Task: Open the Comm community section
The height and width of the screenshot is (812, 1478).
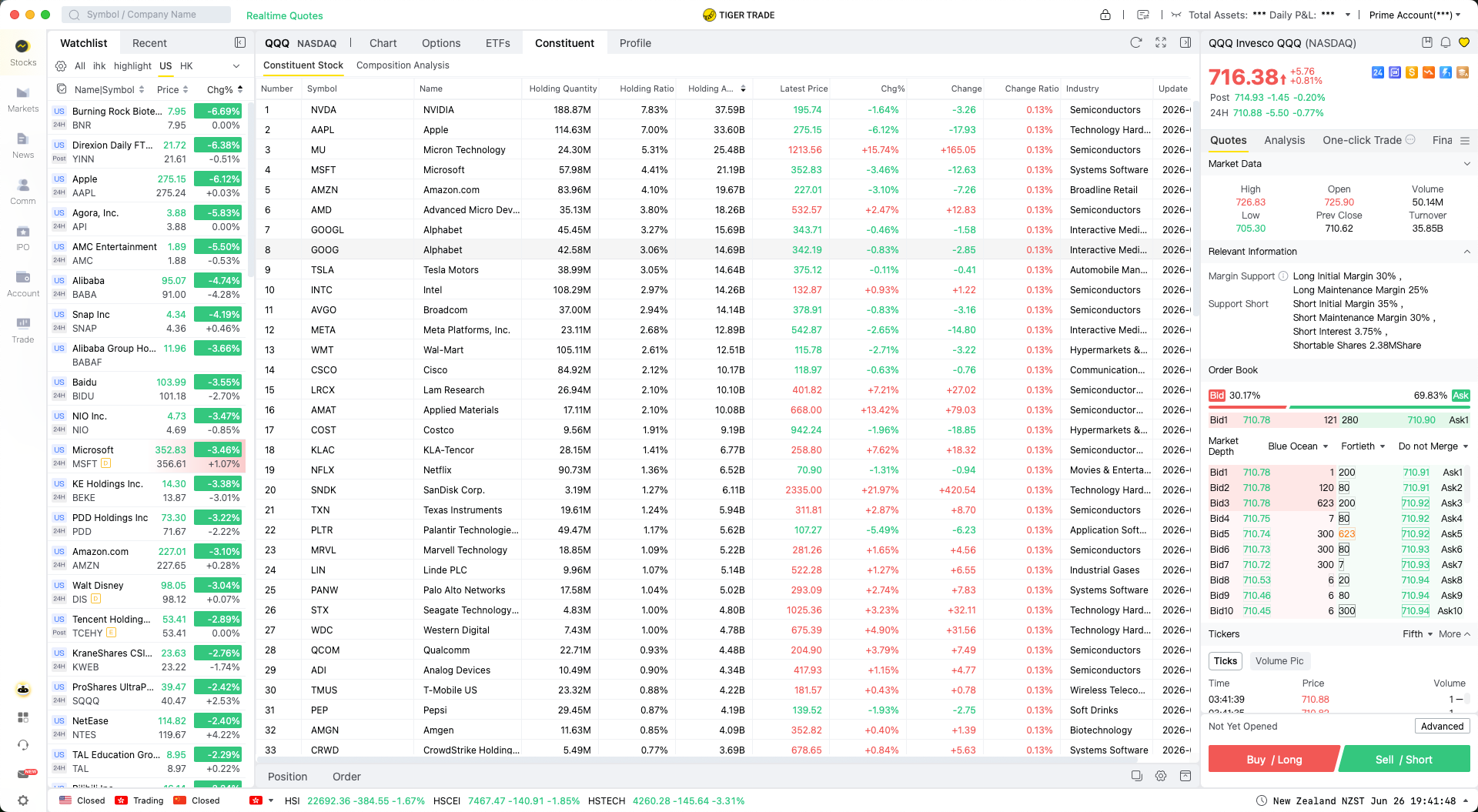Action: coord(22,192)
